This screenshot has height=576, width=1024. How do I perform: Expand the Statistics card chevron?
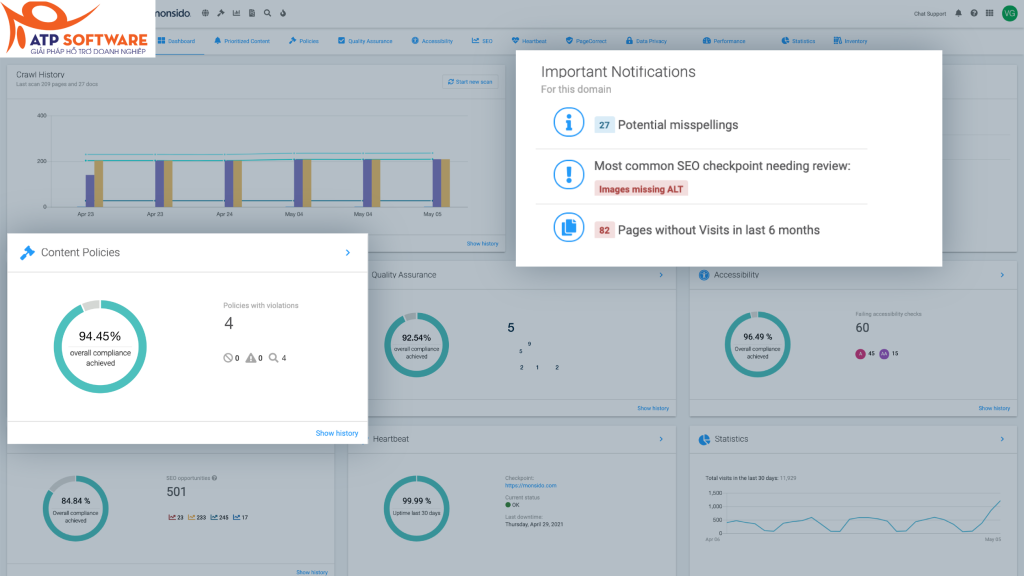click(1002, 439)
